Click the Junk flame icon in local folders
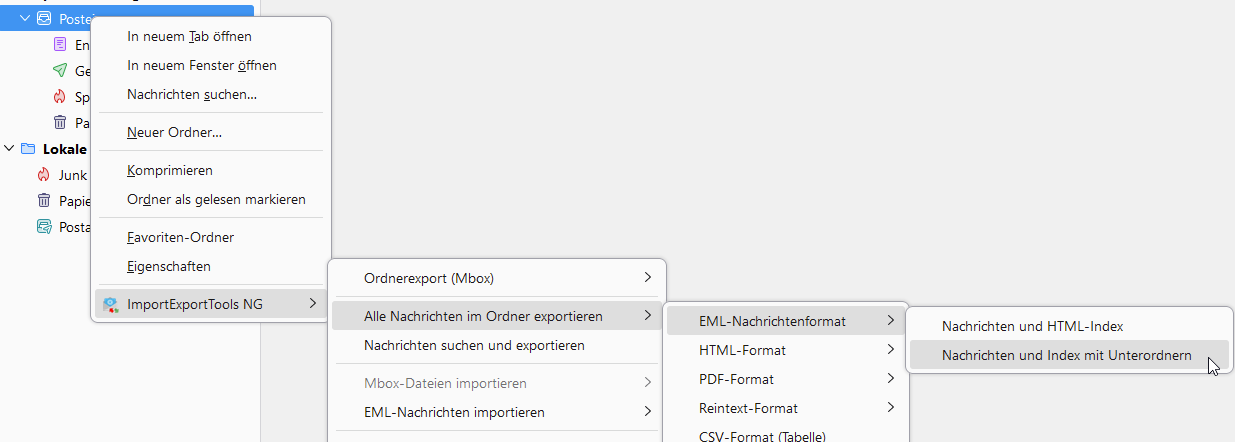This screenshot has width=1235, height=442. 44,175
